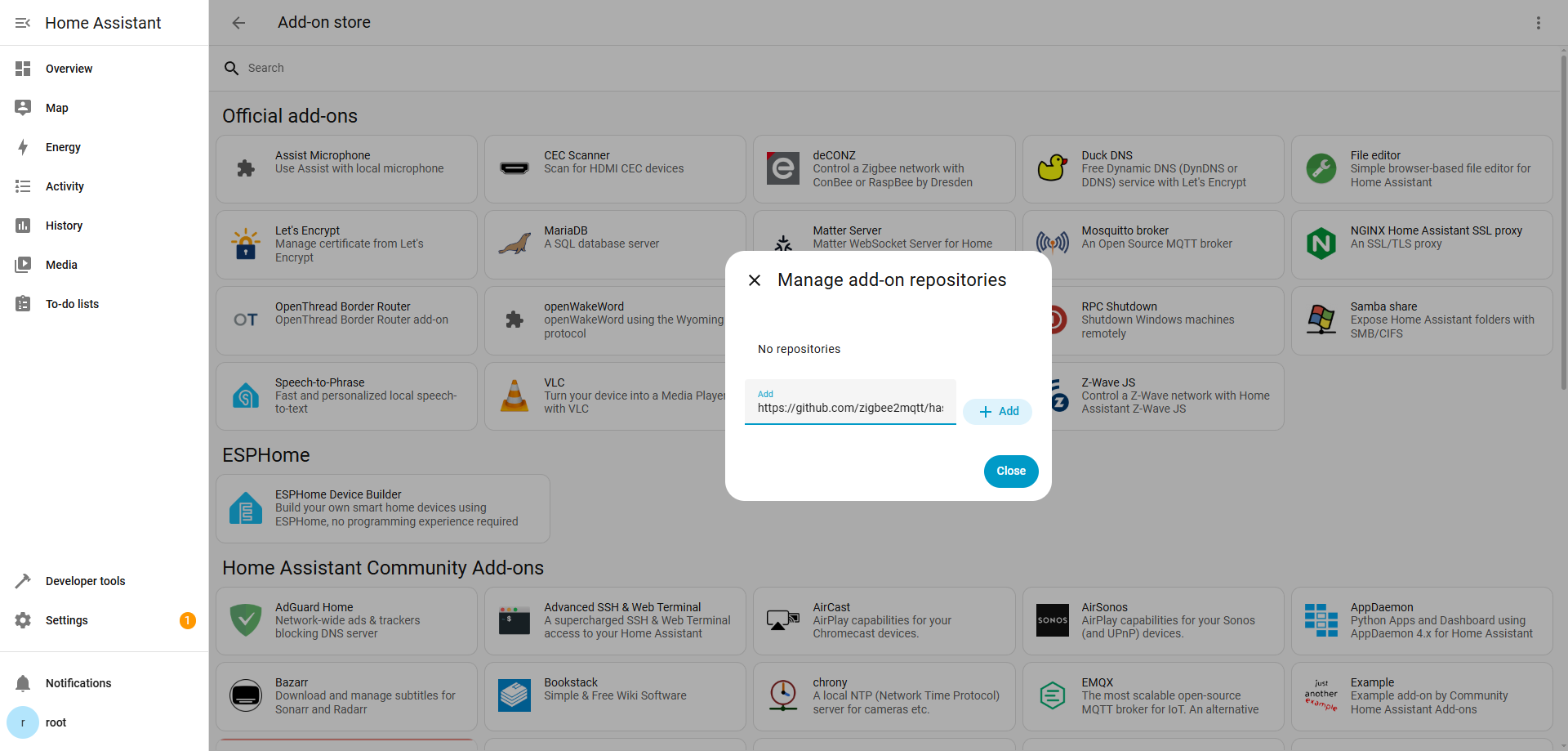Go to the Energy page in sidebar
The height and width of the screenshot is (751, 1568).
tap(63, 147)
